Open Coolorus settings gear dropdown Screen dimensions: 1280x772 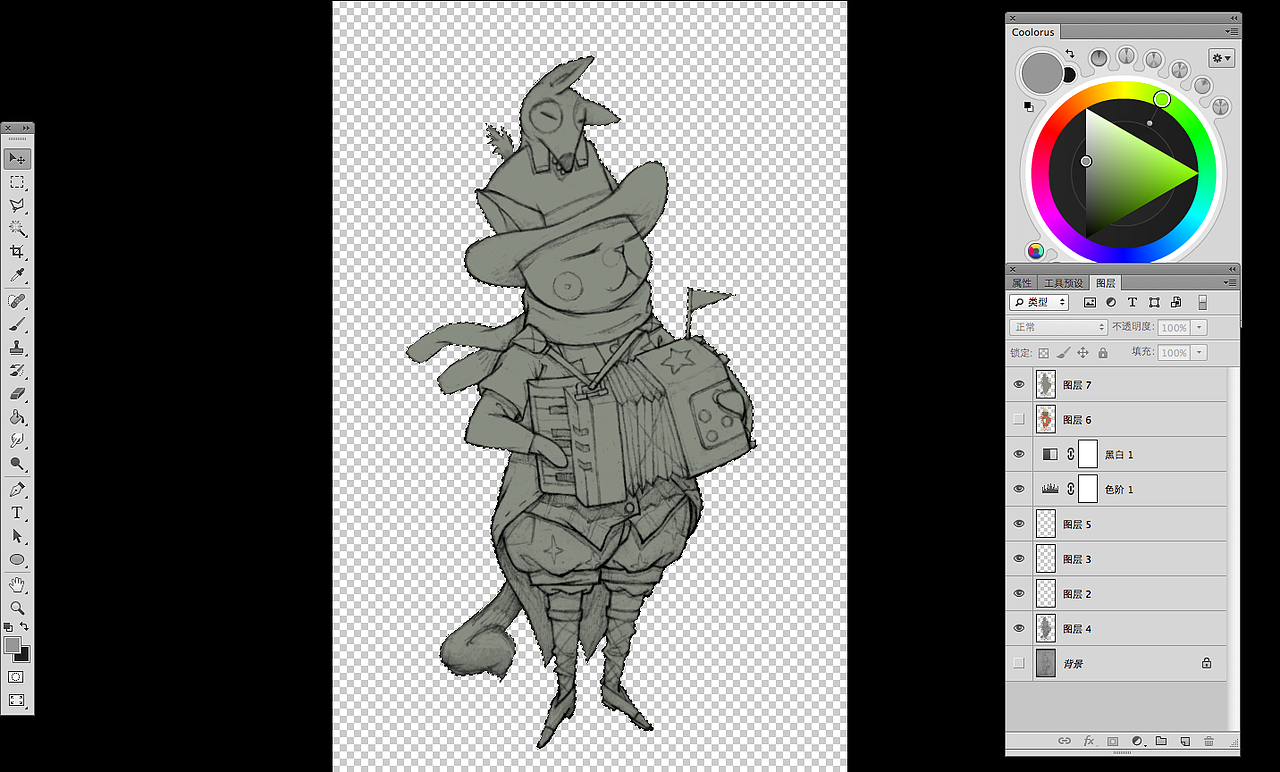click(x=1221, y=58)
